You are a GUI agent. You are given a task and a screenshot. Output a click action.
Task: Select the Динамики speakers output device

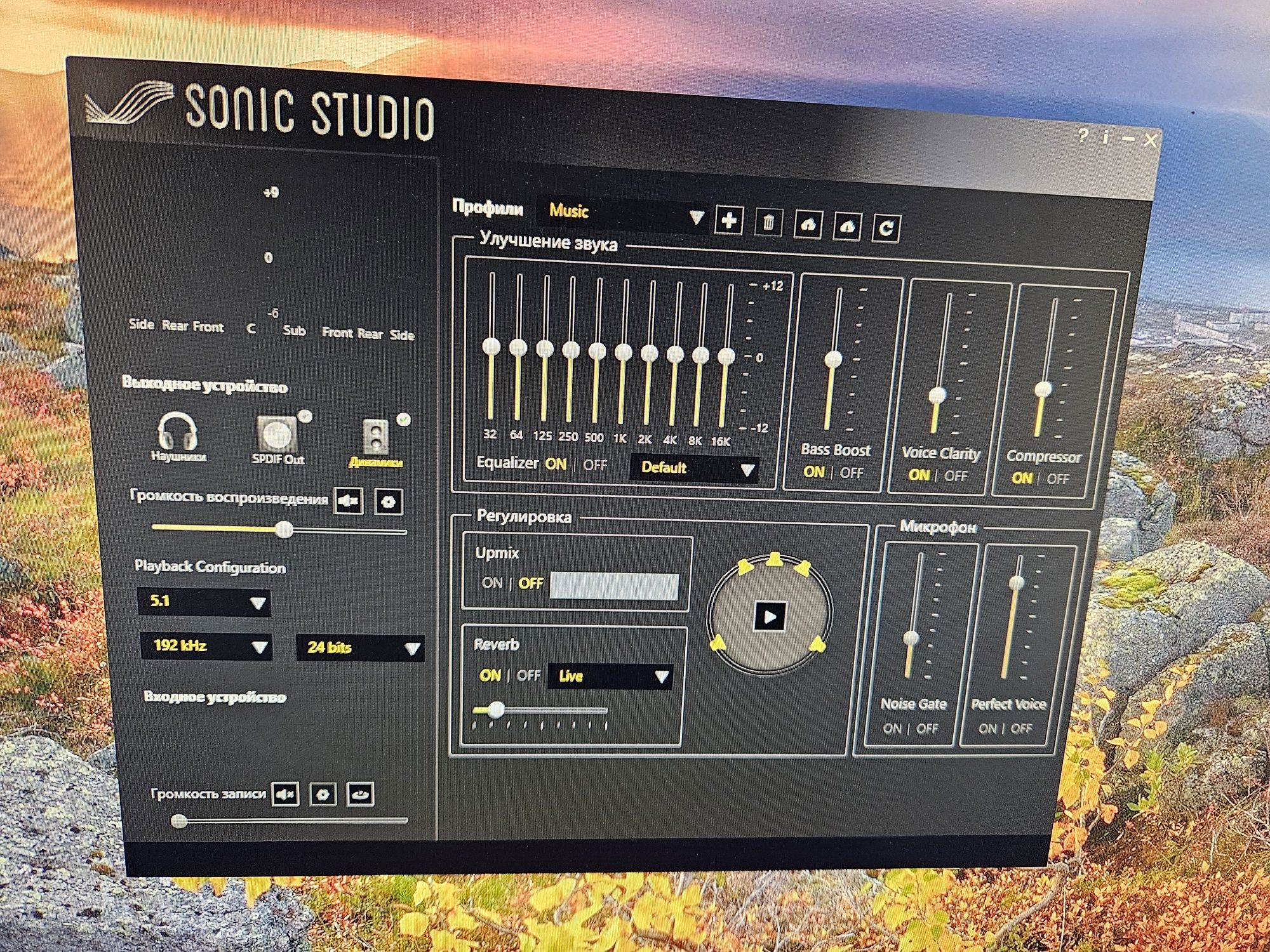[376, 443]
